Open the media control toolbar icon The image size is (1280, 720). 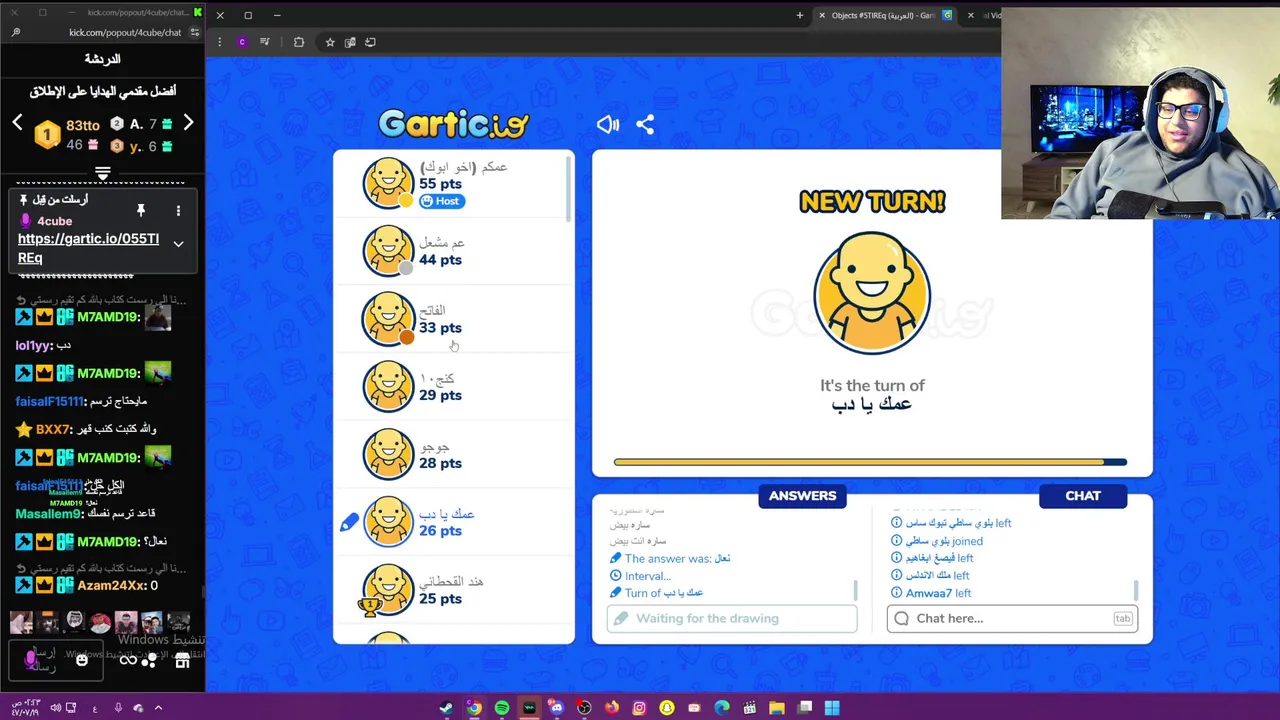tap(265, 42)
